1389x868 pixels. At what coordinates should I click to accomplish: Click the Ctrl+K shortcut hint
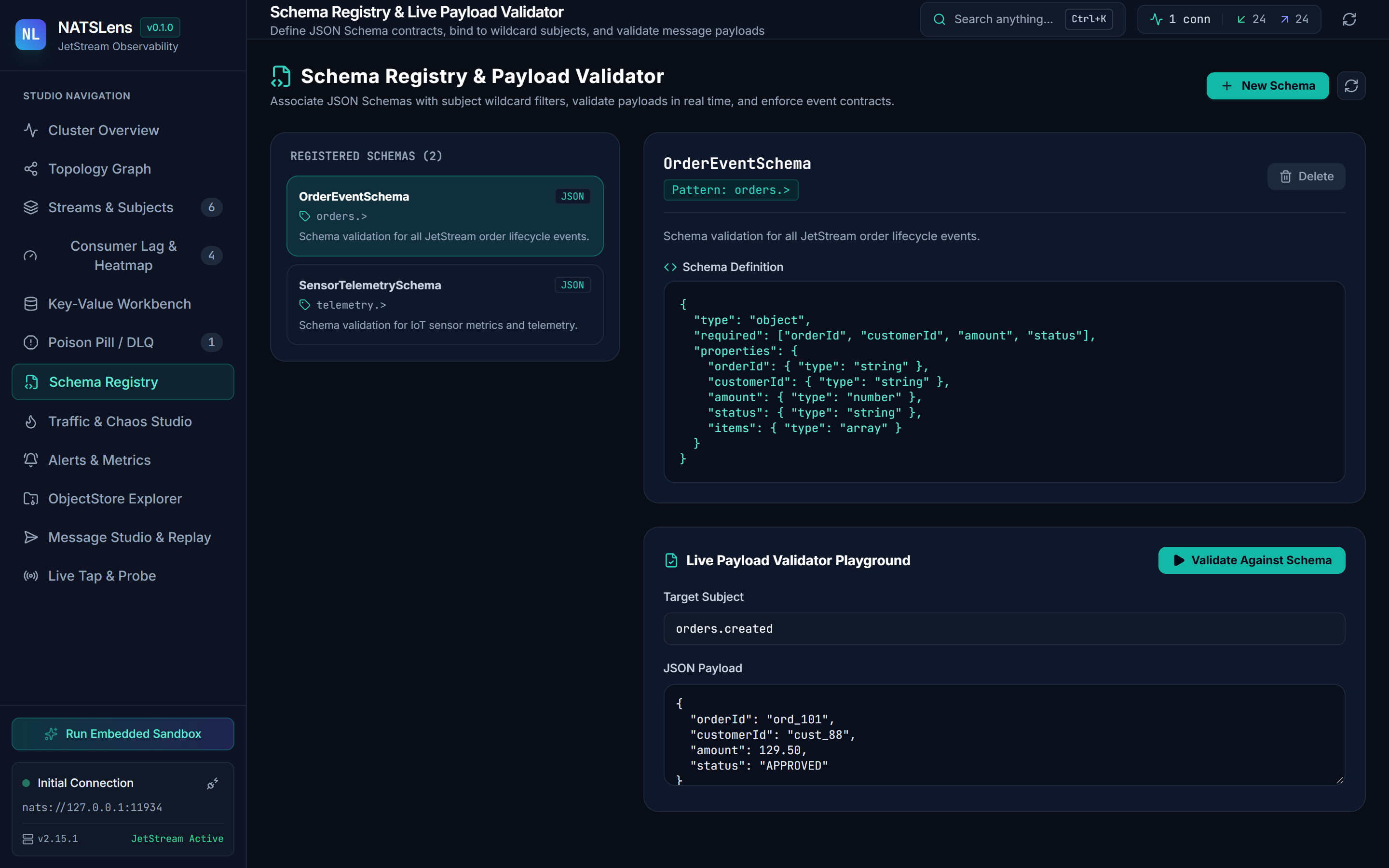tap(1089, 19)
